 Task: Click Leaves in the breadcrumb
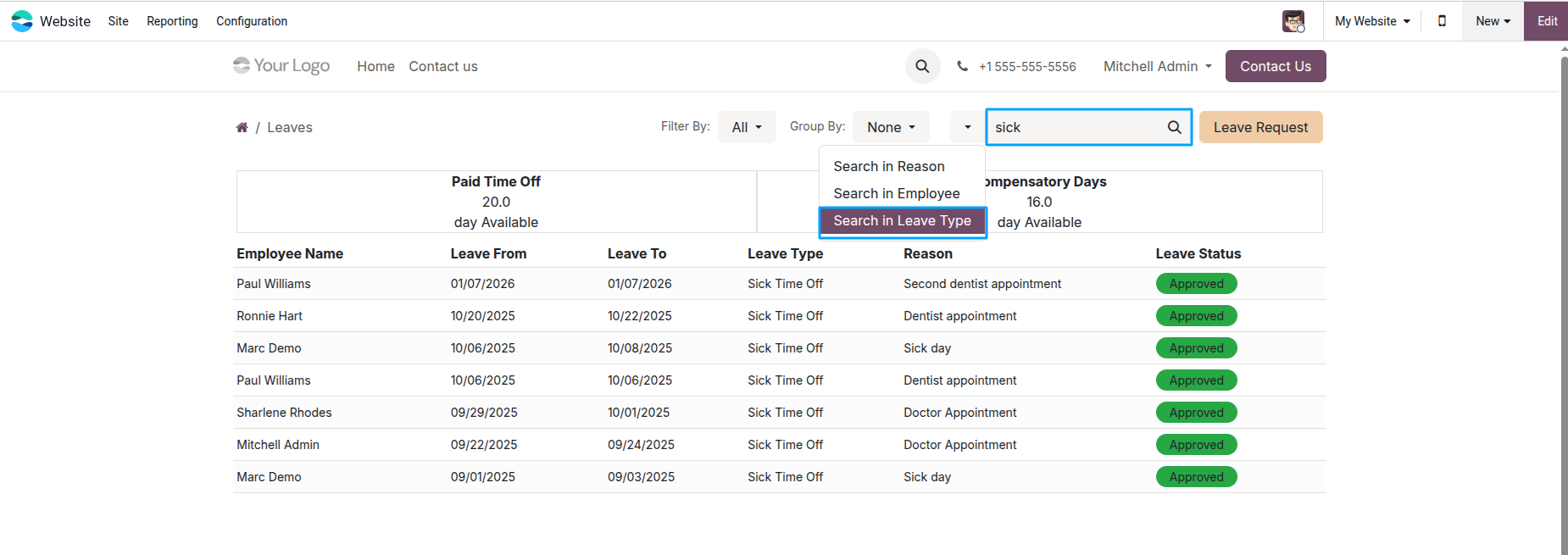coord(290,127)
